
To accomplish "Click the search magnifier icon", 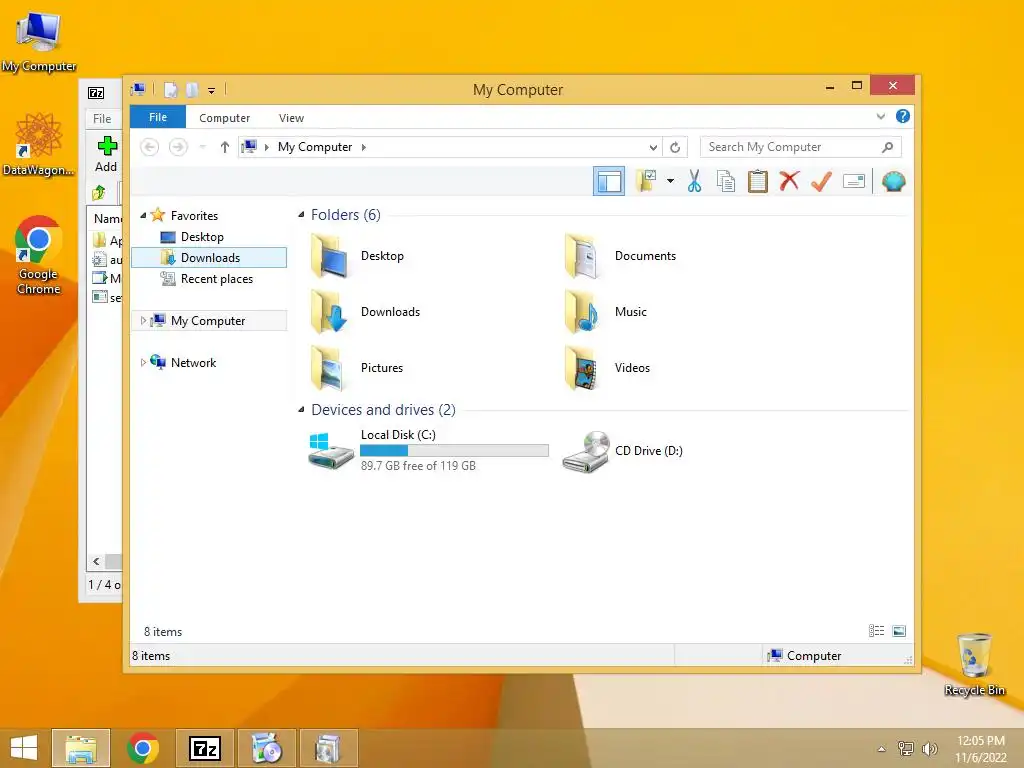I will [887, 147].
